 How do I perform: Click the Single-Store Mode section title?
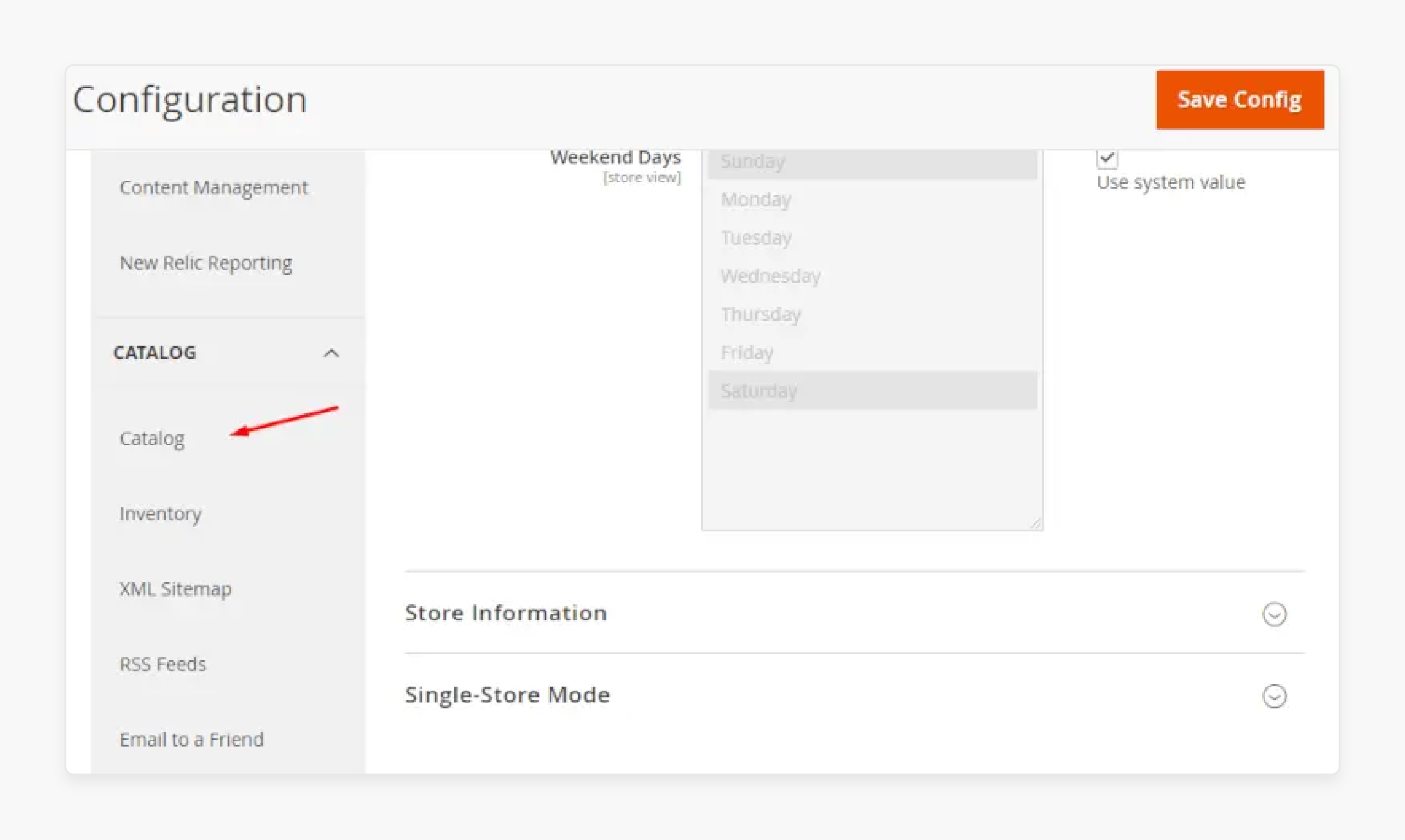click(508, 695)
